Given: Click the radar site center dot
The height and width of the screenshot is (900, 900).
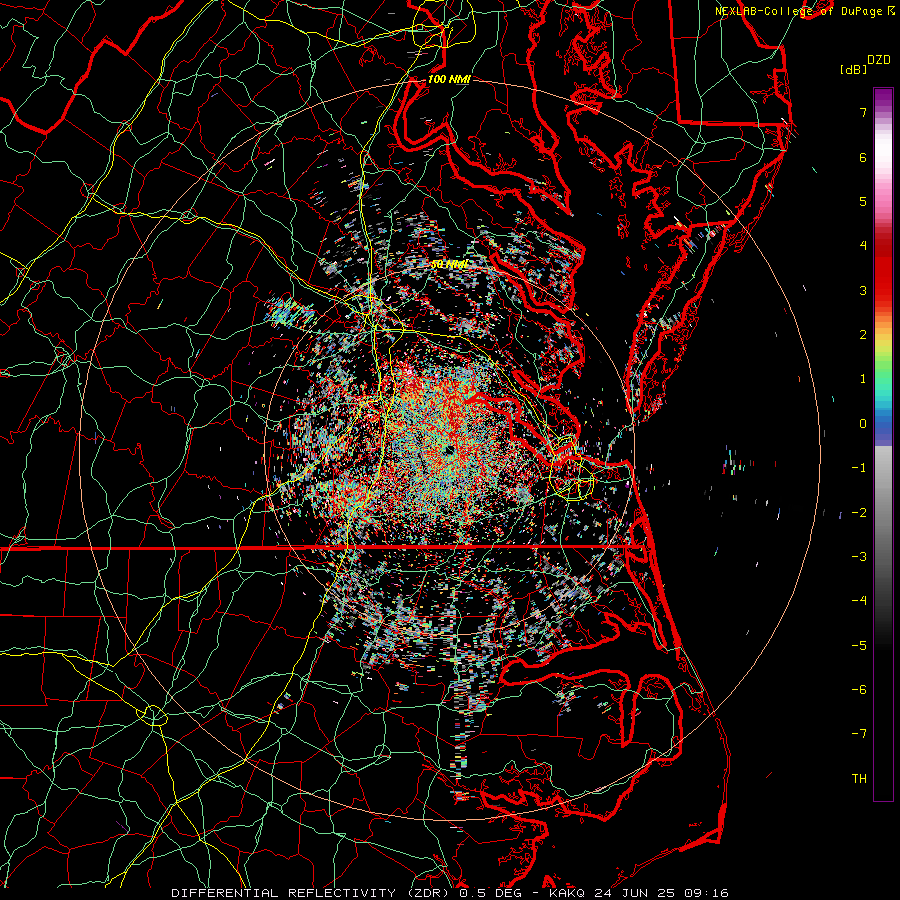Looking at the screenshot, I should [448, 451].
